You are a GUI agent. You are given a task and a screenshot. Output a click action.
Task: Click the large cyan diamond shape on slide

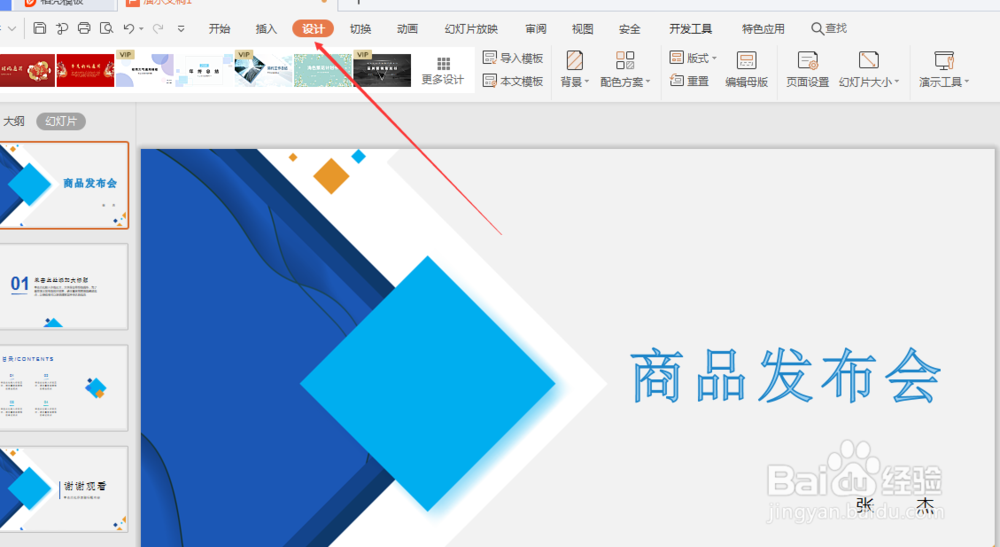tap(427, 383)
